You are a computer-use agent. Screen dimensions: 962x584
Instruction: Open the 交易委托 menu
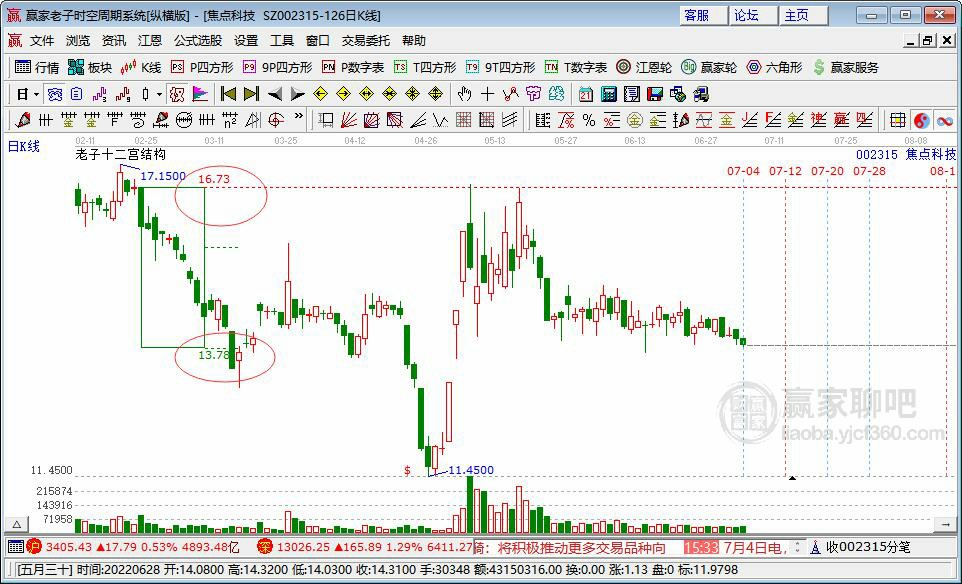(x=366, y=41)
